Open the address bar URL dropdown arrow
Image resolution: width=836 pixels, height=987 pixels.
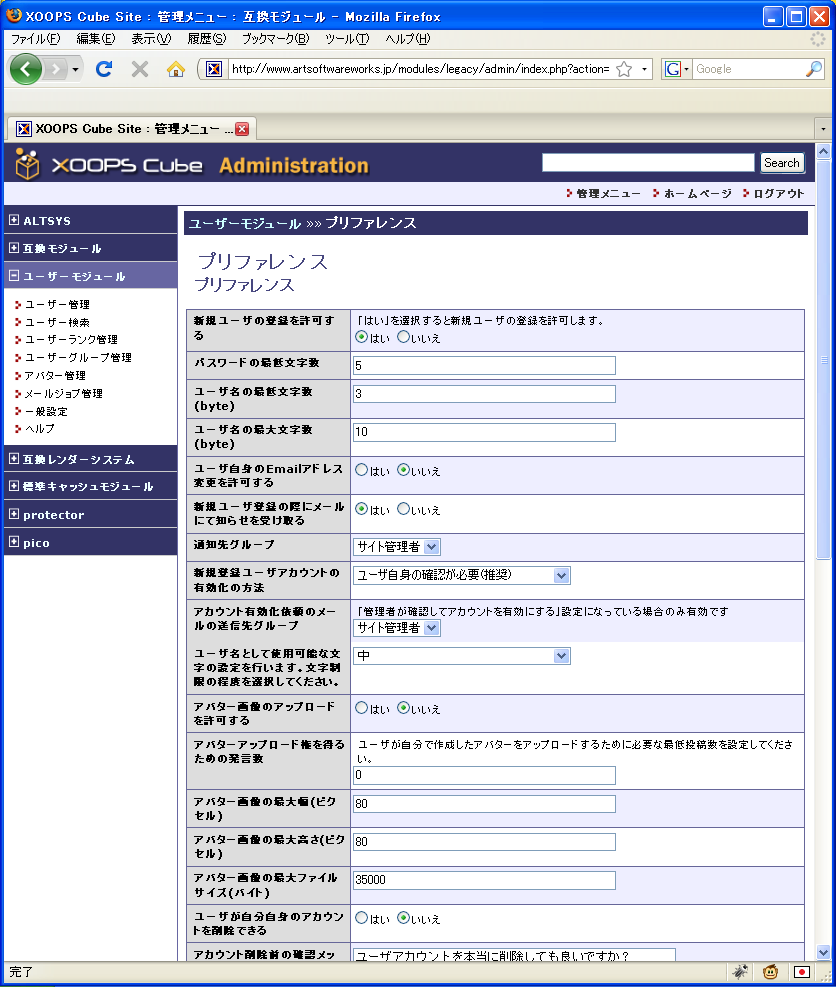coord(644,69)
